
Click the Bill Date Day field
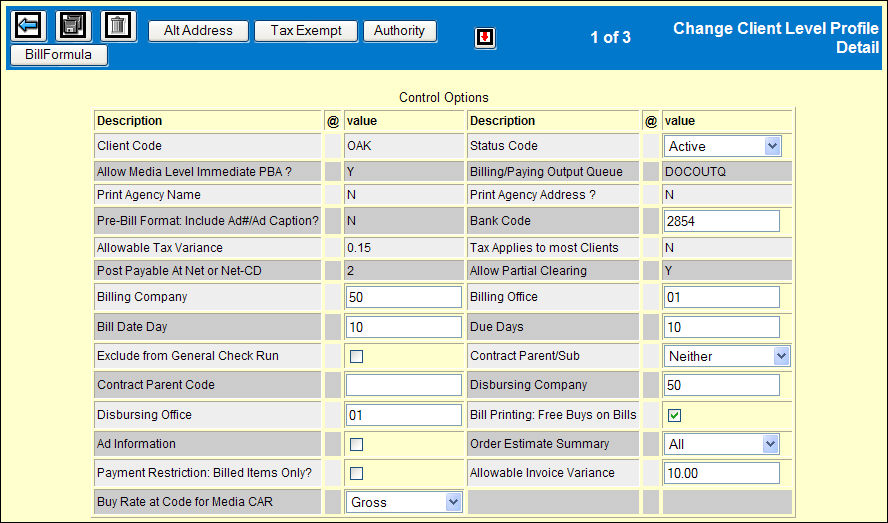404,327
